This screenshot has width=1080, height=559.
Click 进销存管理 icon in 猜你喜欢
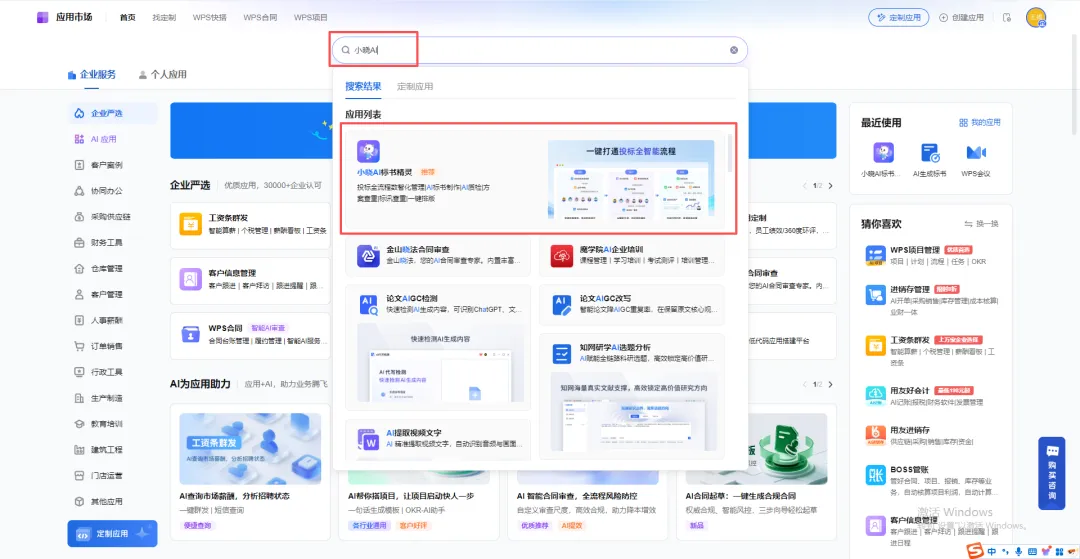coord(875,295)
